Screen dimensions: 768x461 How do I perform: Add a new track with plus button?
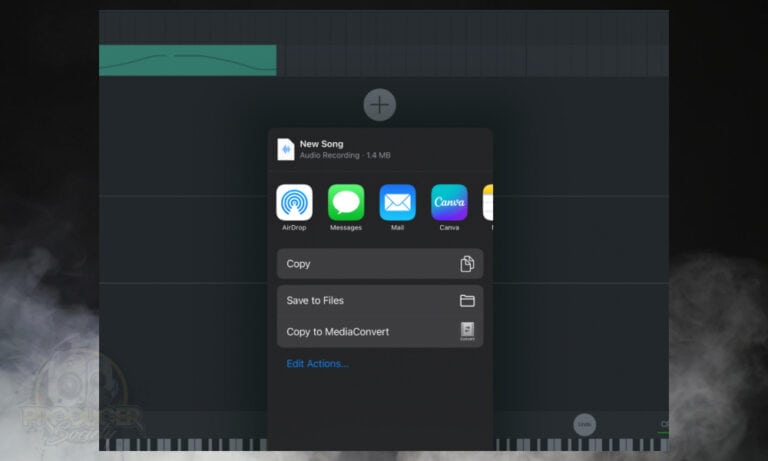pos(380,105)
